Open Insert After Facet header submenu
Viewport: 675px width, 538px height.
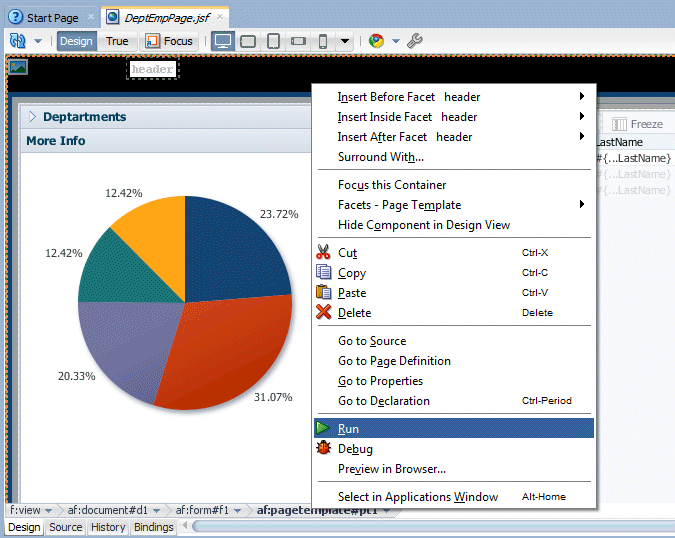coord(455,137)
